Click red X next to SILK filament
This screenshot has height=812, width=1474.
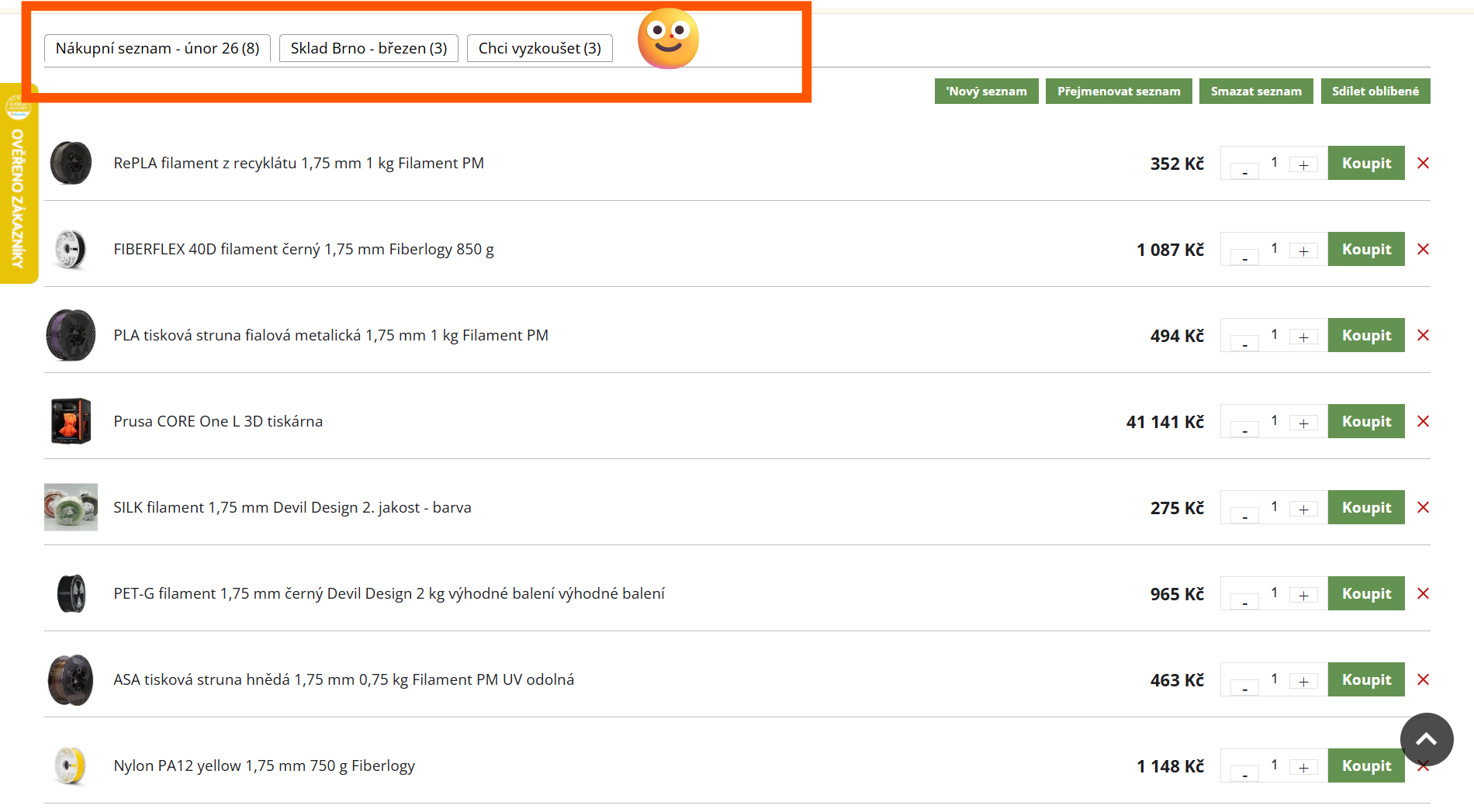[1423, 507]
